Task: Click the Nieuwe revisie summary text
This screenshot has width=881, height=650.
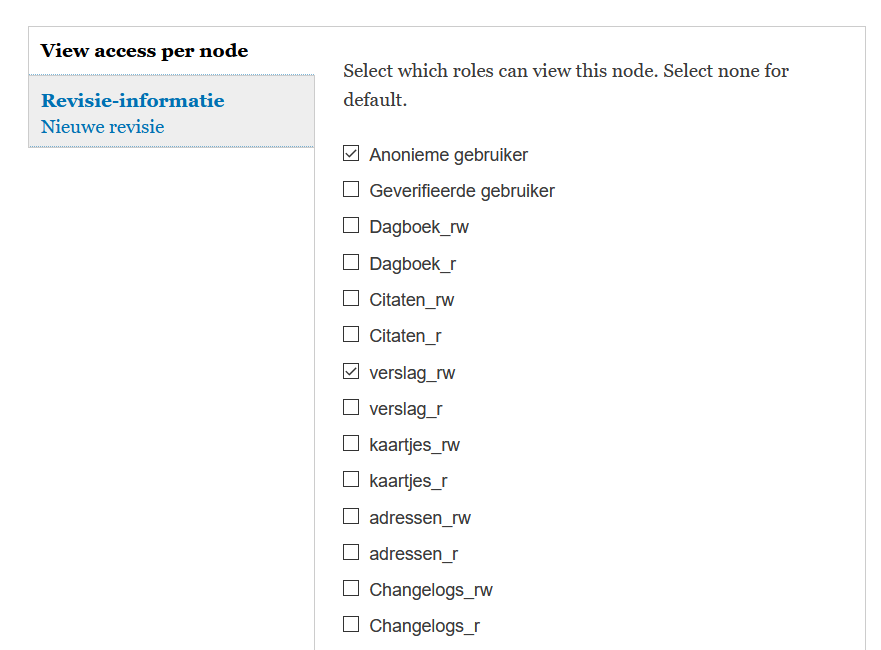Action: 103,127
